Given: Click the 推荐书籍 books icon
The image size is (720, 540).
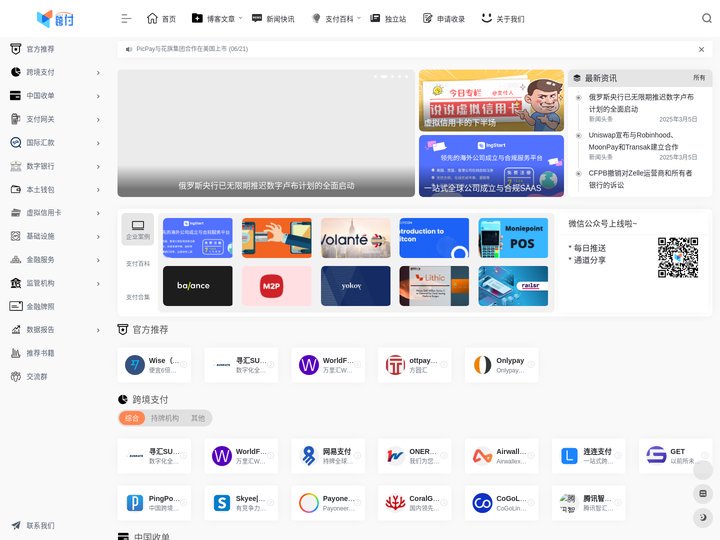Looking at the screenshot, I should (16, 353).
